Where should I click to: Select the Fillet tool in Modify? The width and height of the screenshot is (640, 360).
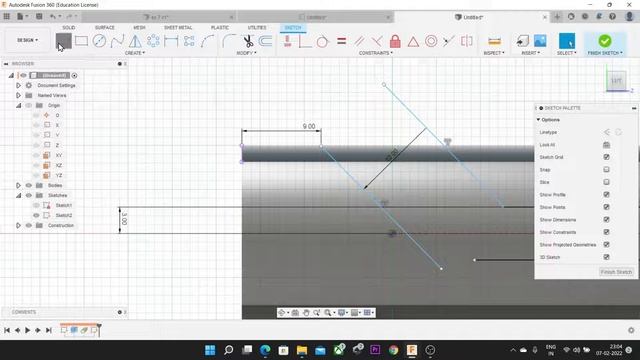[229, 41]
